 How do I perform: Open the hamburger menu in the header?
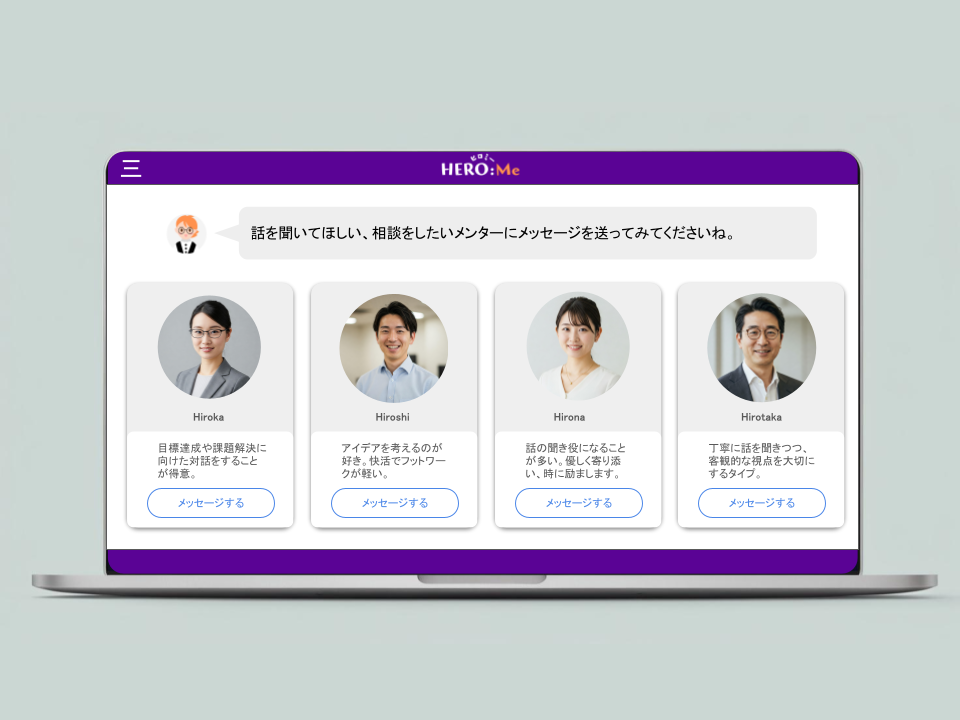pos(131,168)
